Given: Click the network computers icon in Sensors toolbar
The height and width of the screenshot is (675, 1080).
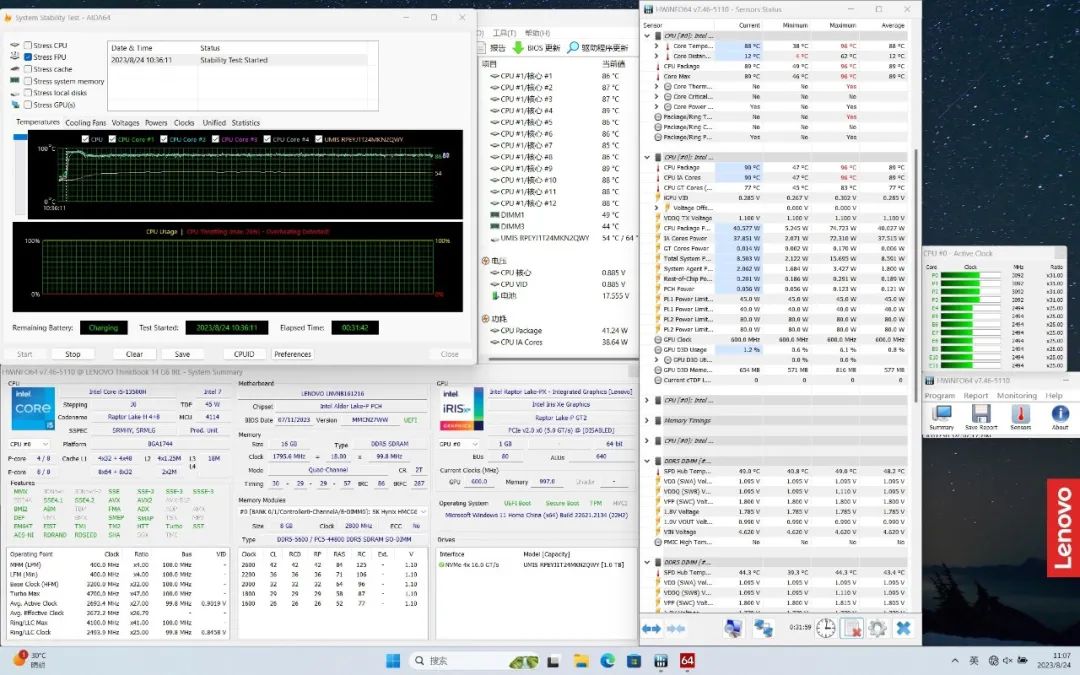Looking at the screenshot, I should (x=763, y=628).
